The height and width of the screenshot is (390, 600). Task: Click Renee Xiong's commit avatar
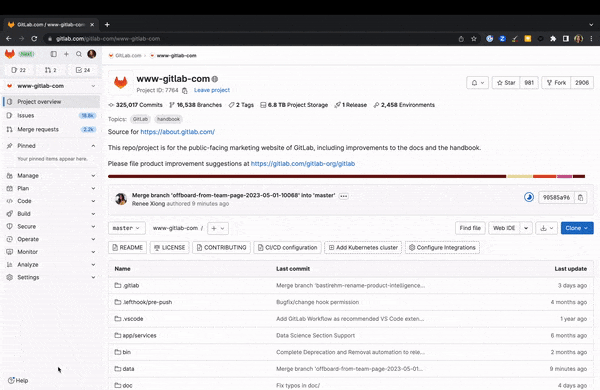[121, 199]
